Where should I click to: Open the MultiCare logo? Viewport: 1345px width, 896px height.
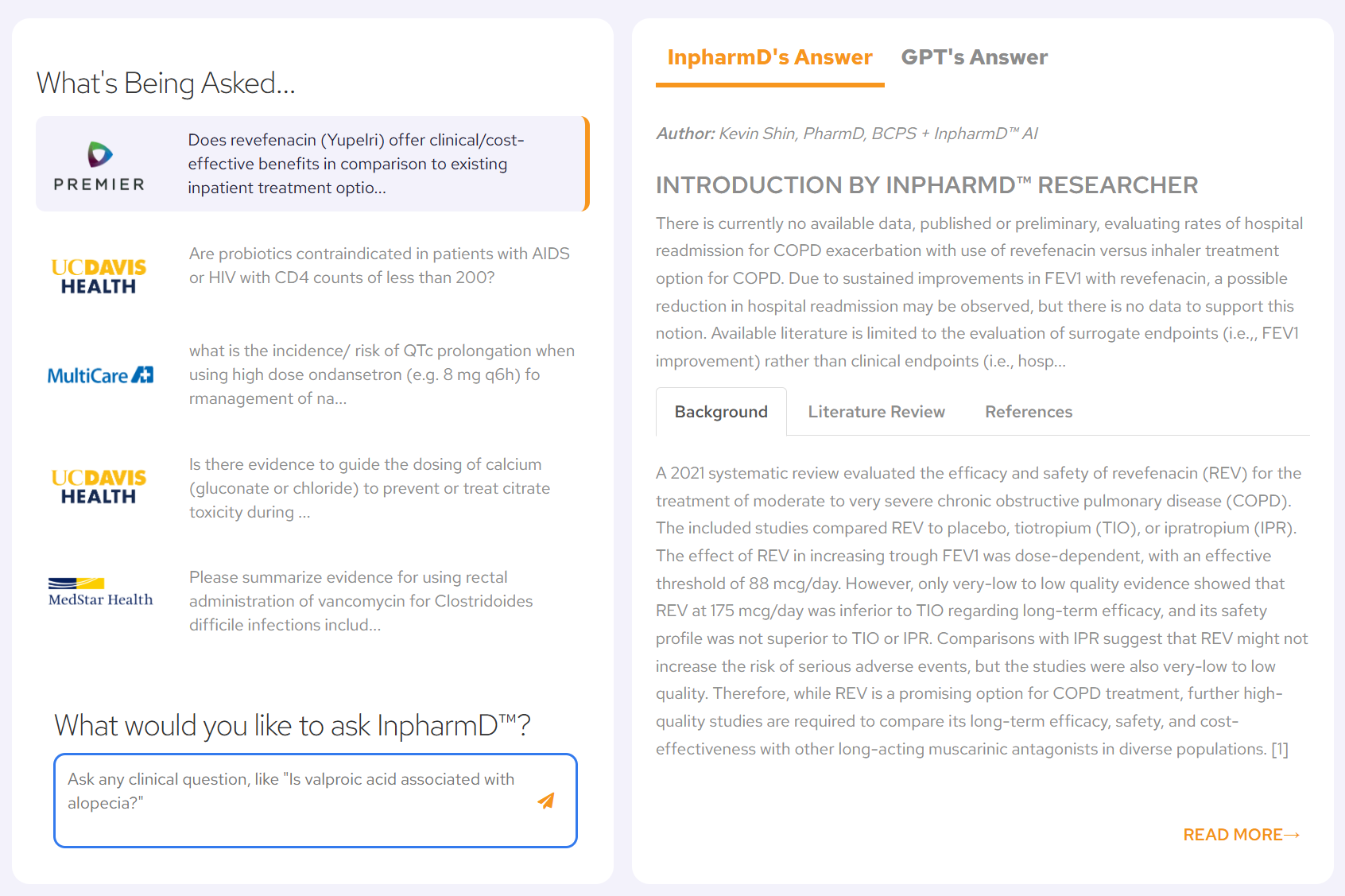pyautogui.click(x=100, y=375)
